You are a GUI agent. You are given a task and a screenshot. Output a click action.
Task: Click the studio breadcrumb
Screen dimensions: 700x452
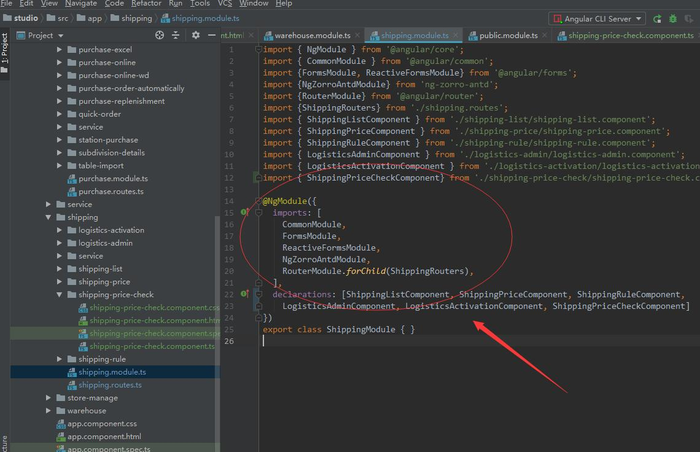pyautogui.click(x=21, y=18)
